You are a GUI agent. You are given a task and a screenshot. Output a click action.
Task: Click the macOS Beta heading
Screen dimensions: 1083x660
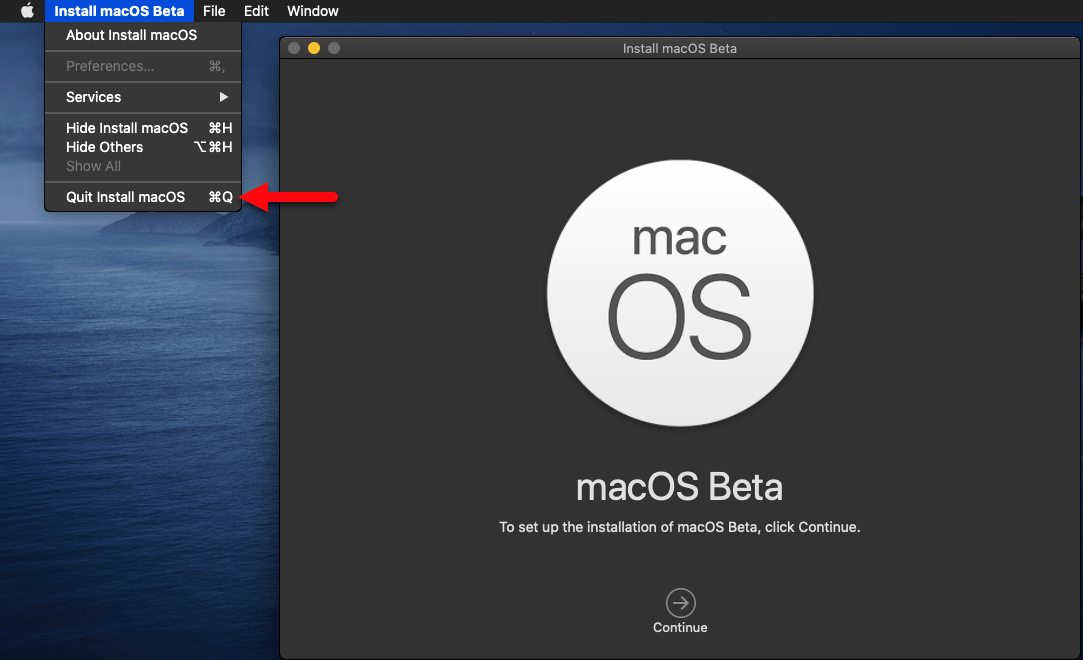click(680, 487)
